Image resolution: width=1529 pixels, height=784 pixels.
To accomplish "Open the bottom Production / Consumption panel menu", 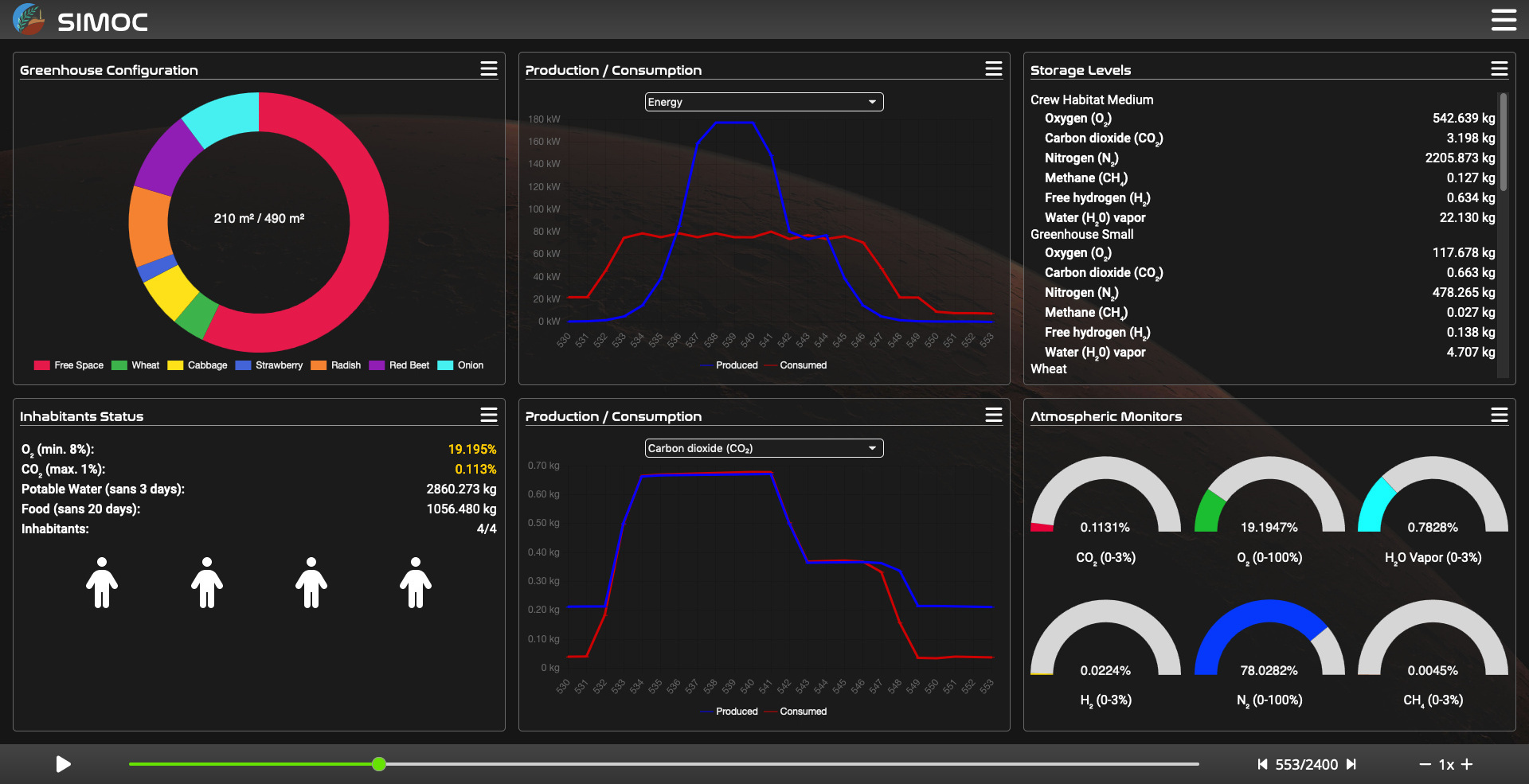I will coord(993,415).
